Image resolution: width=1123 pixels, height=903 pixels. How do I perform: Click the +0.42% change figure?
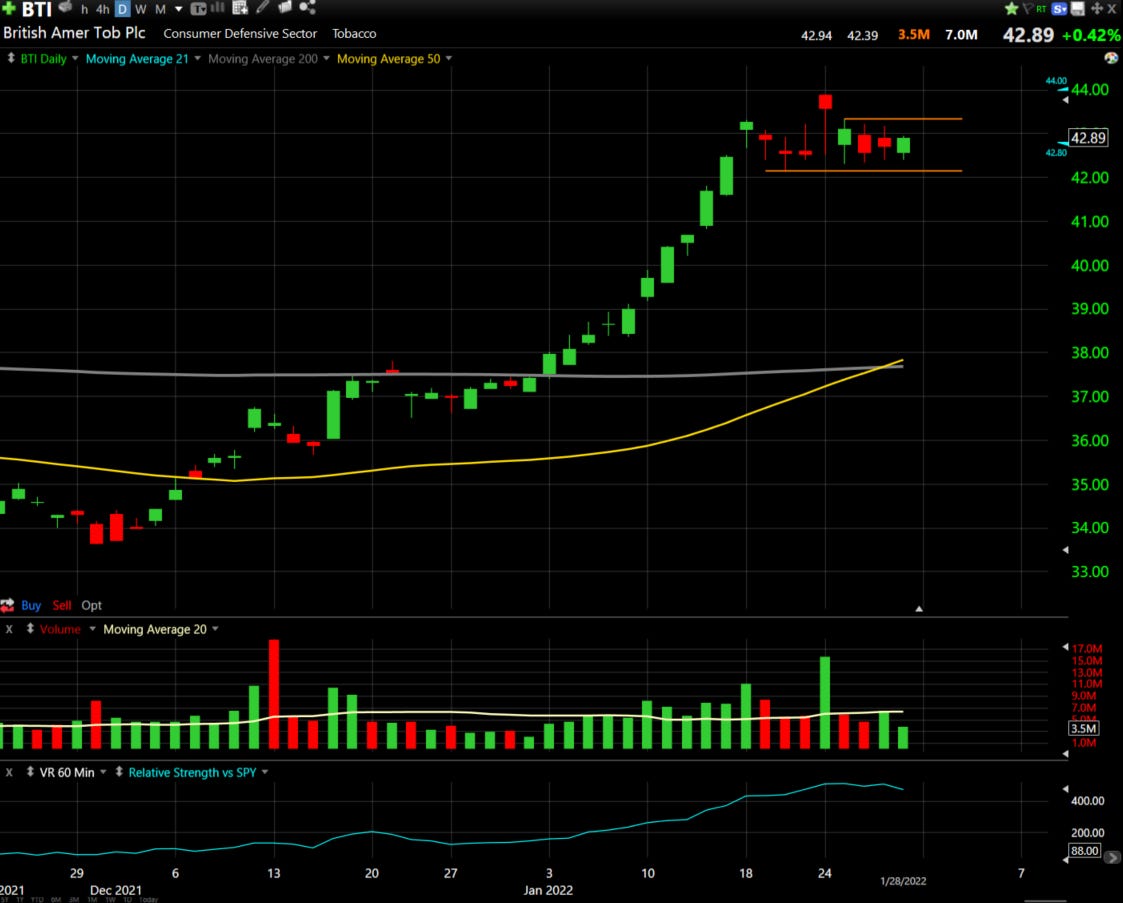(1091, 35)
